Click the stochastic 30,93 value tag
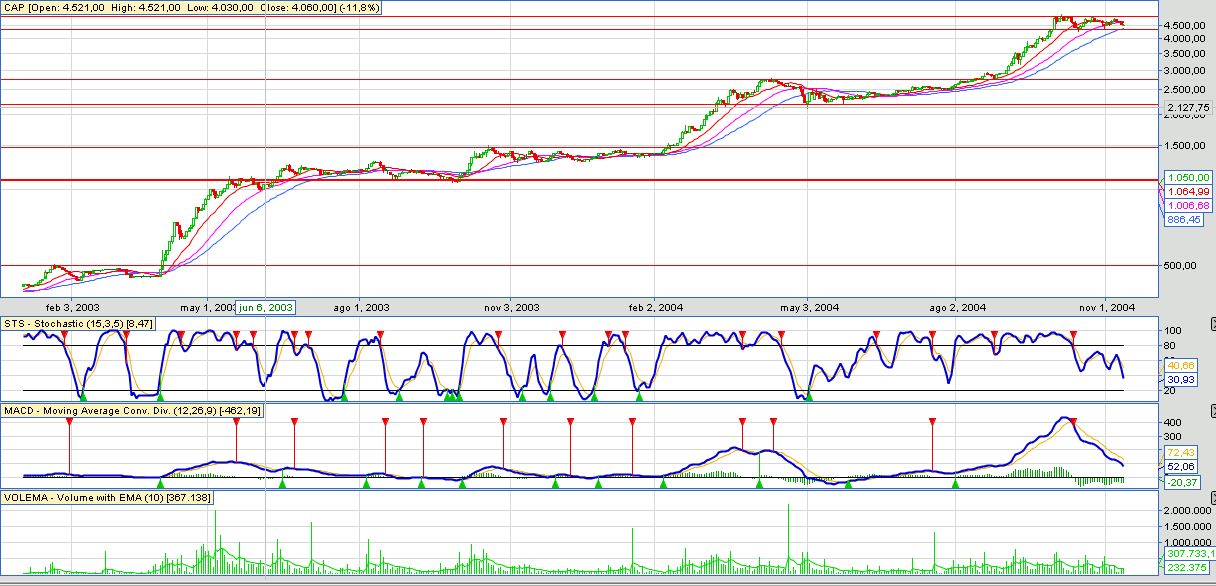The width and height of the screenshot is (1216, 586). (1181, 379)
